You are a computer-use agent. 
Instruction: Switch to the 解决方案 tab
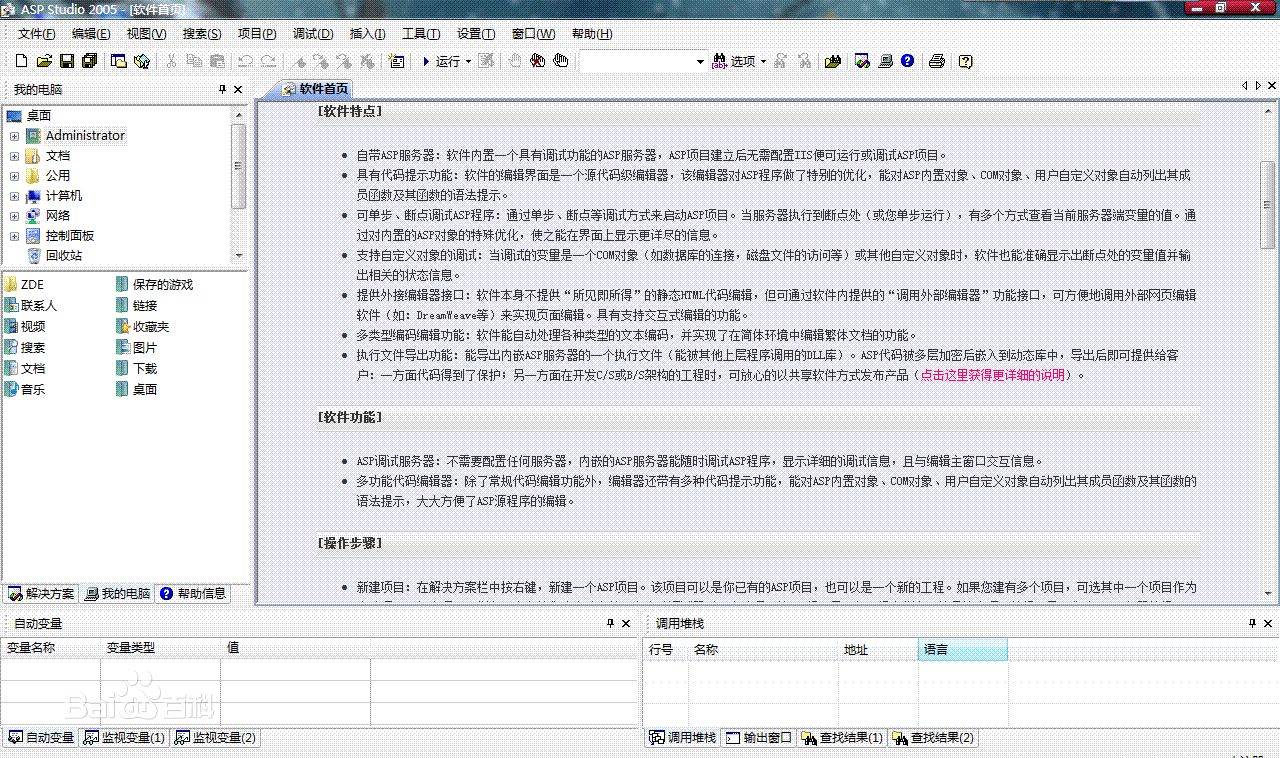pyautogui.click(x=40, y=593)
